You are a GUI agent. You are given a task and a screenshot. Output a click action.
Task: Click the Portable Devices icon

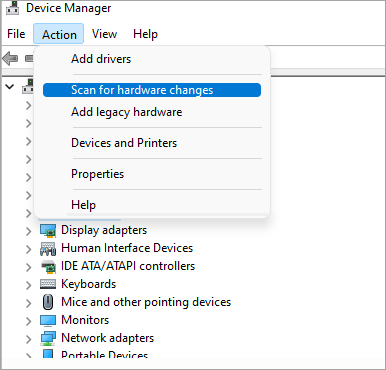(48, 354)
